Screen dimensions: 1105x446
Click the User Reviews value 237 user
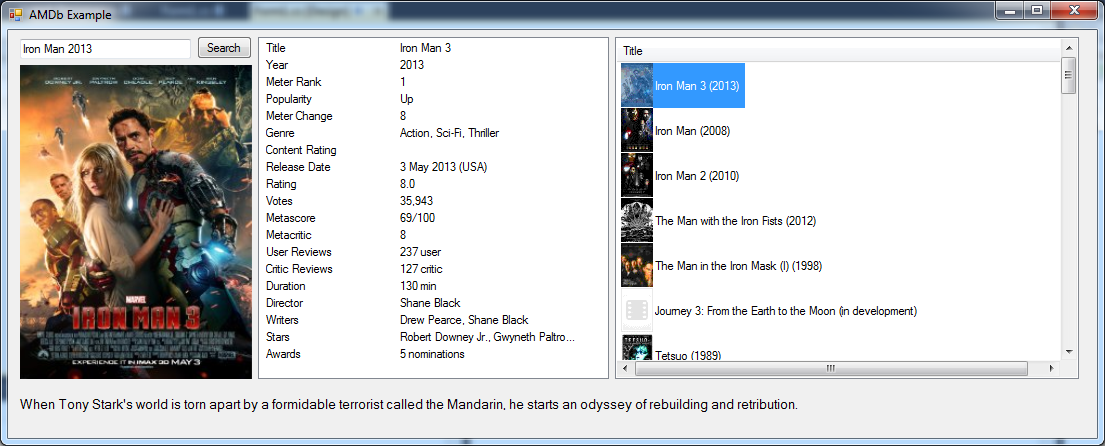click(x=420, y=252)
